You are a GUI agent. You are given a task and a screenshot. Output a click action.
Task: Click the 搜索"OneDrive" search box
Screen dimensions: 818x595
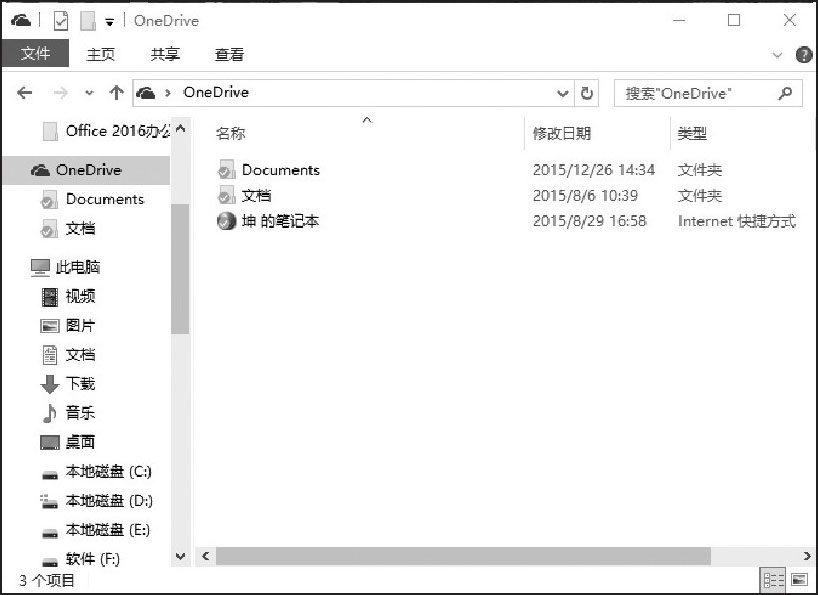(x=708, y=93)
